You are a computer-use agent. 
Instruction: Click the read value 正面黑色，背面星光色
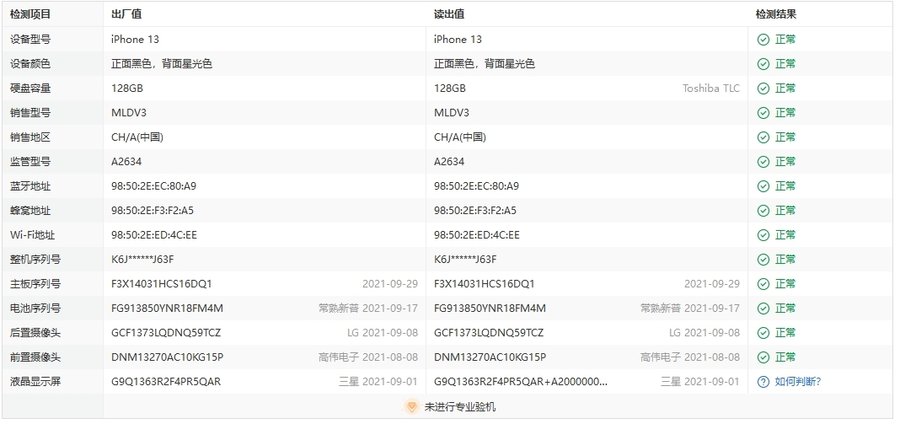[484, 64]
